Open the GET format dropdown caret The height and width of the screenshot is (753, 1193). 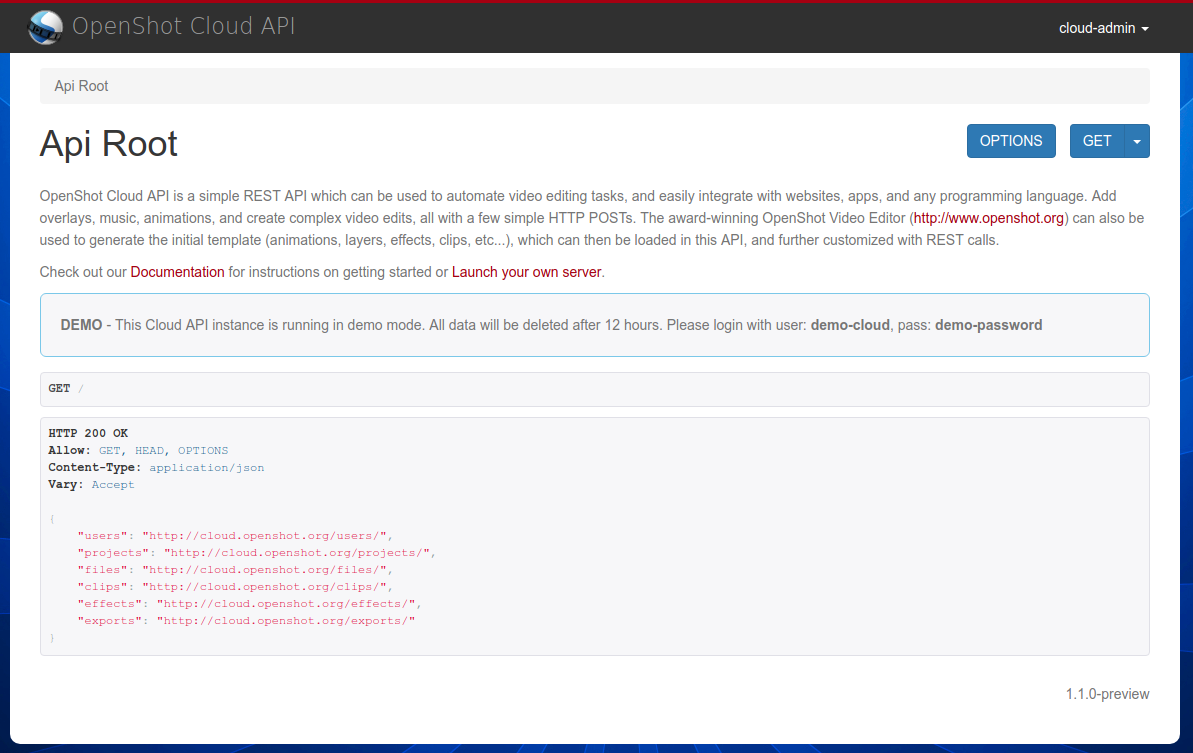tap(1137, 141)
